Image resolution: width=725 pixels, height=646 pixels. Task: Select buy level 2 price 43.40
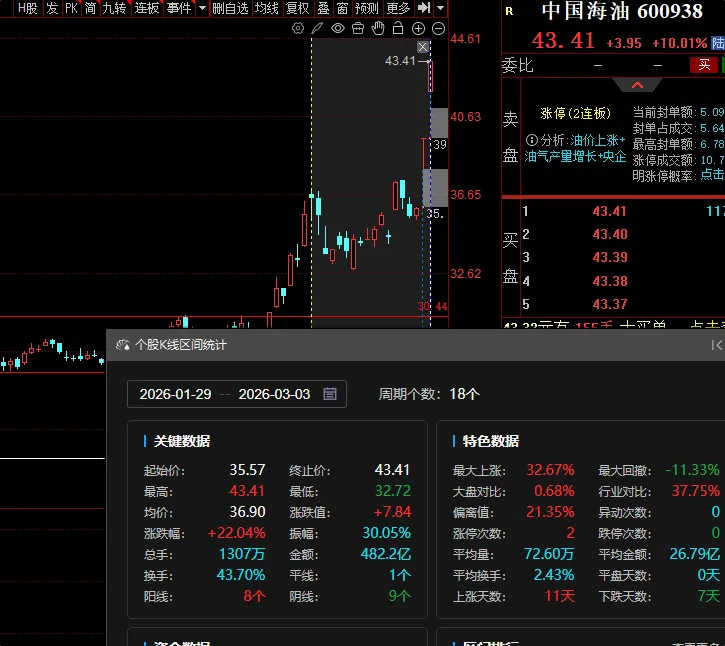tap(609, 234)
